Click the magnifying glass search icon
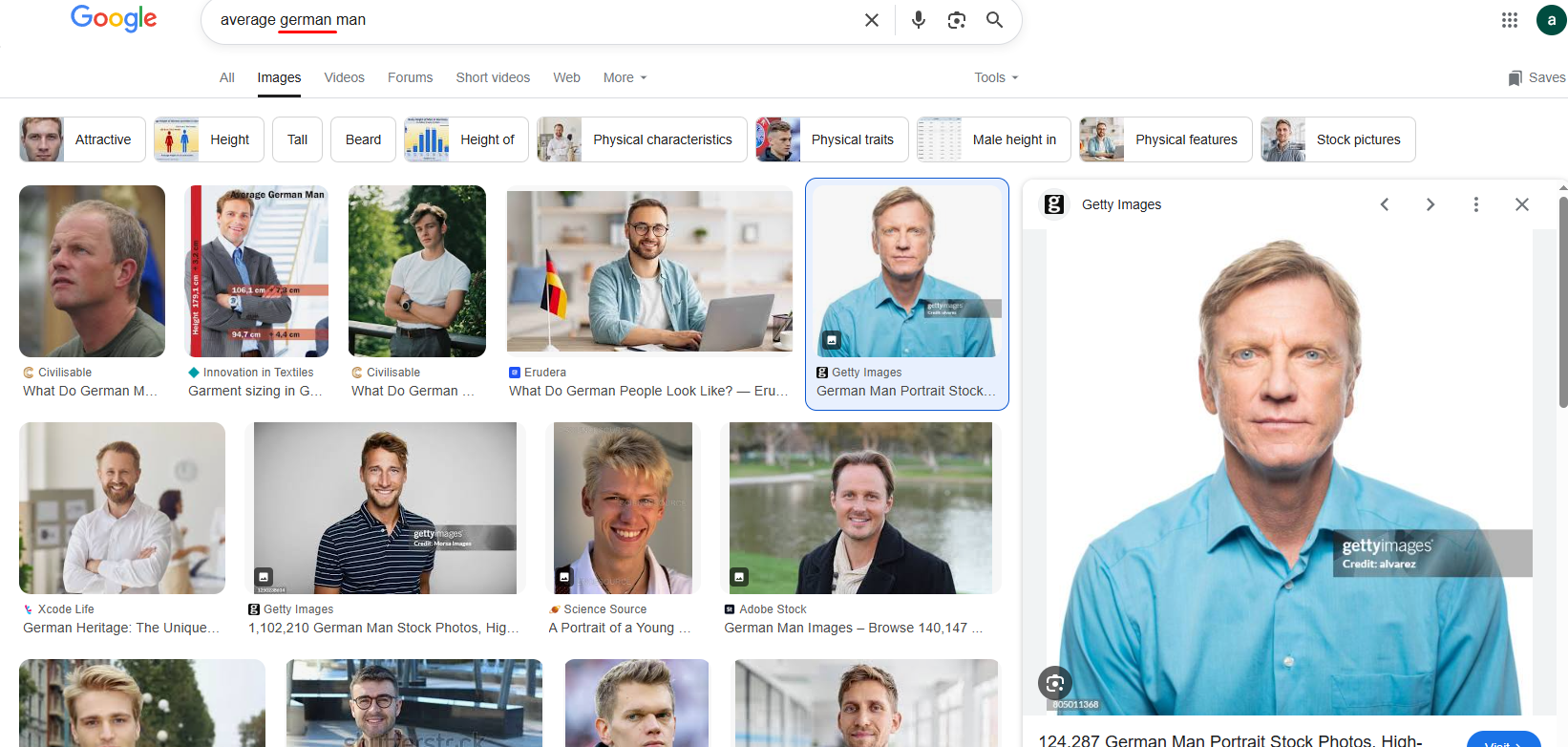The width and height of the screenshot is (1568, 747). (x=994, y=20)
